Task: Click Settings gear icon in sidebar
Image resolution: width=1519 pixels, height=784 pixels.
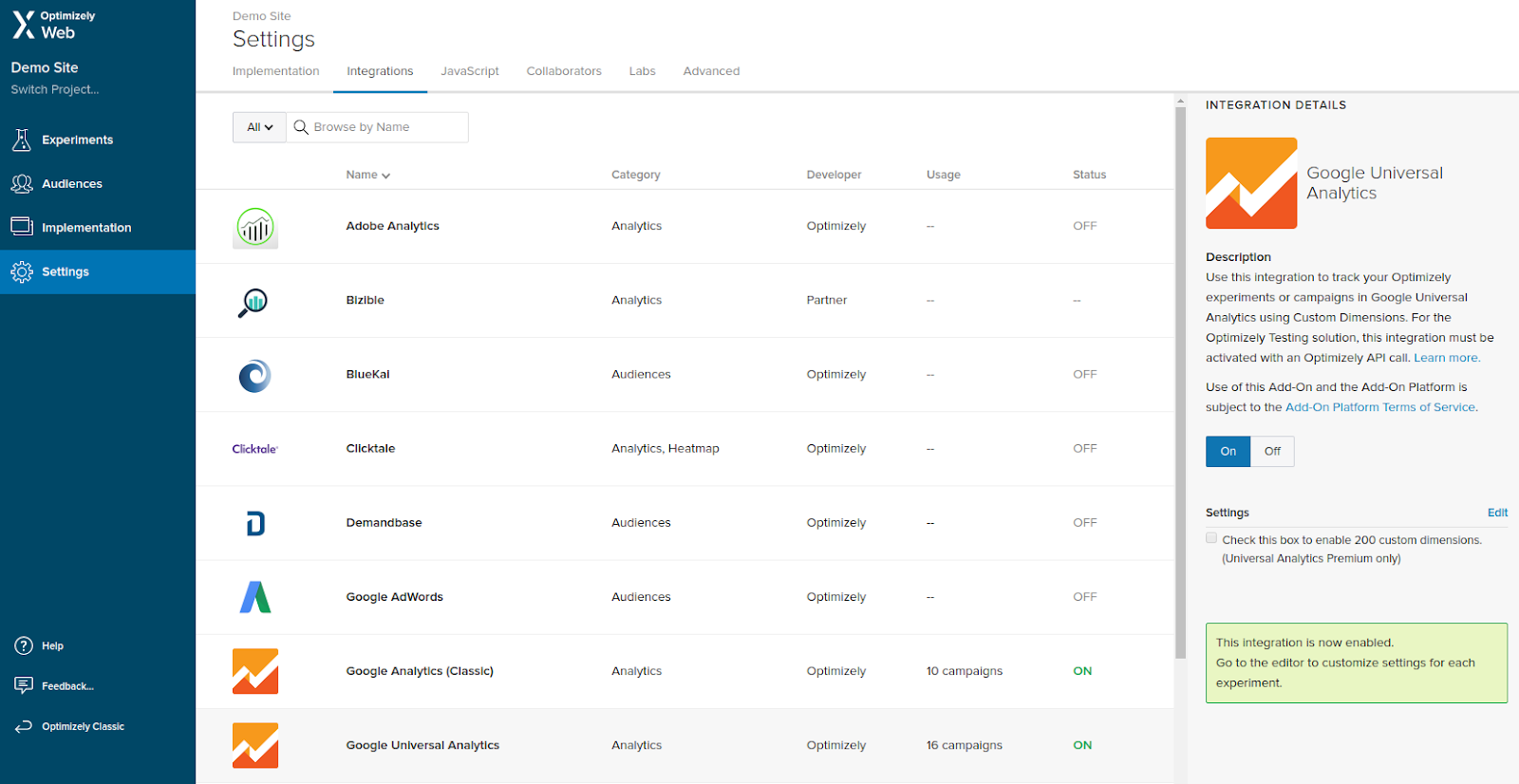Action: click(x=22, y=271)
